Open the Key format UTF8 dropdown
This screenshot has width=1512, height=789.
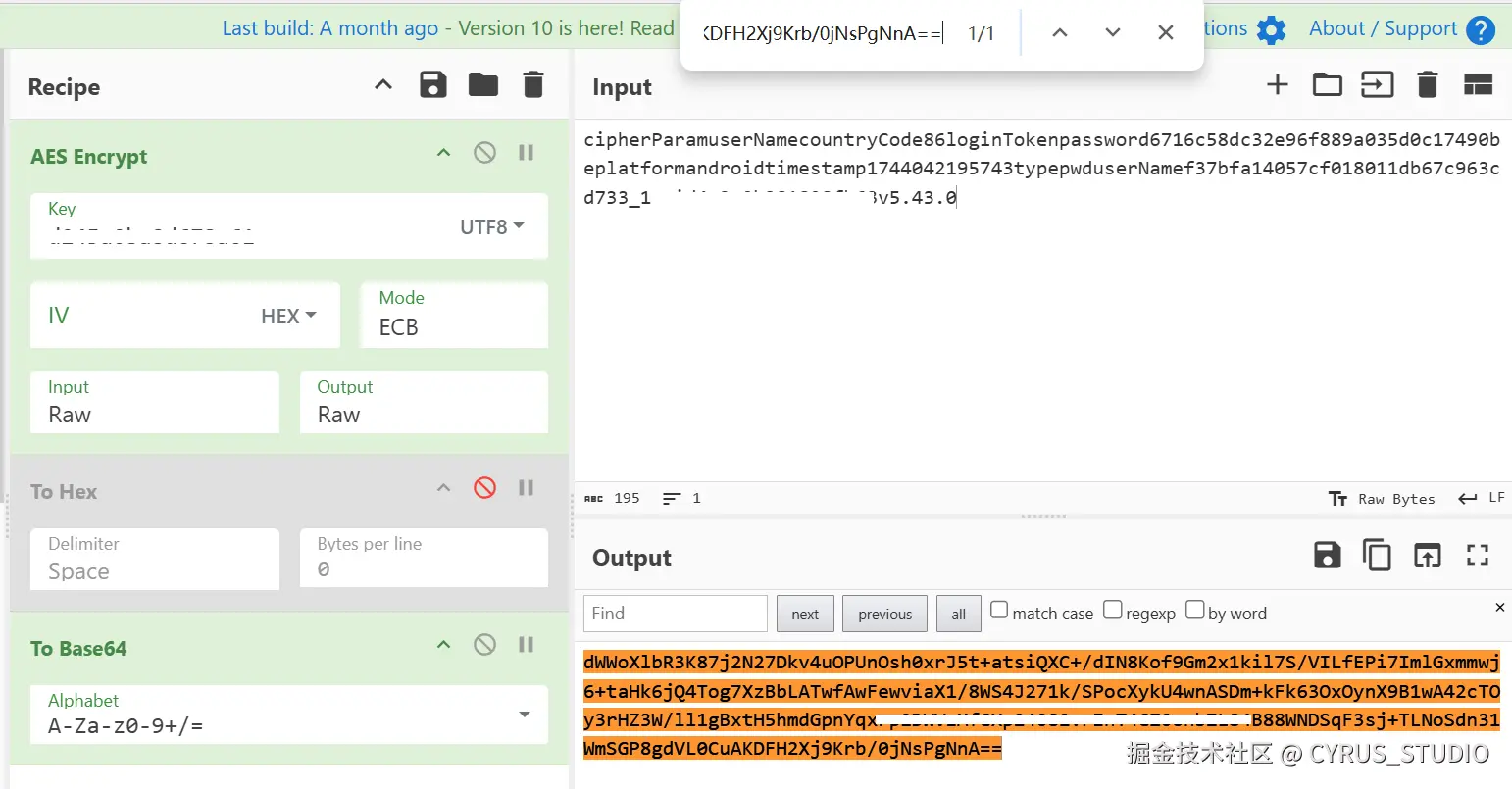point(492,226)
